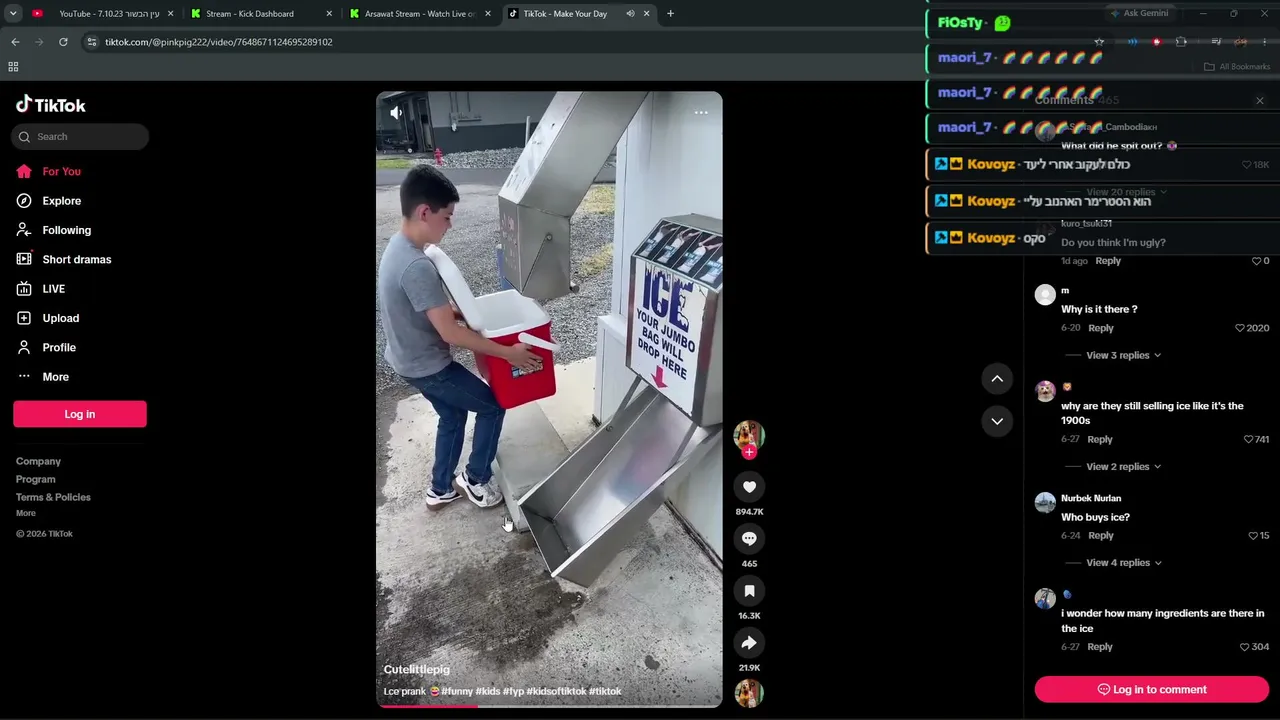Seek using the video progress bar
This screenshot has width=1280, height=720.
point(549,706)
